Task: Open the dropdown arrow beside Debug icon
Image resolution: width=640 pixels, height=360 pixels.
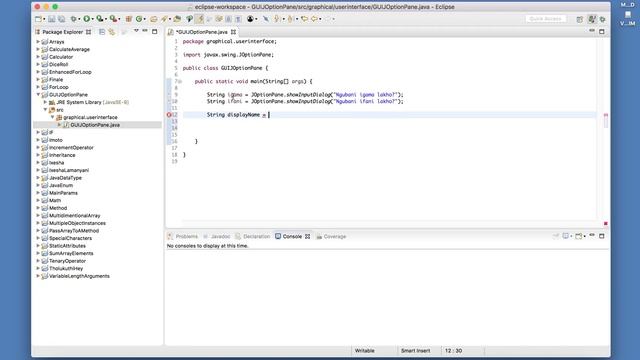Action: tap(79, 19)
